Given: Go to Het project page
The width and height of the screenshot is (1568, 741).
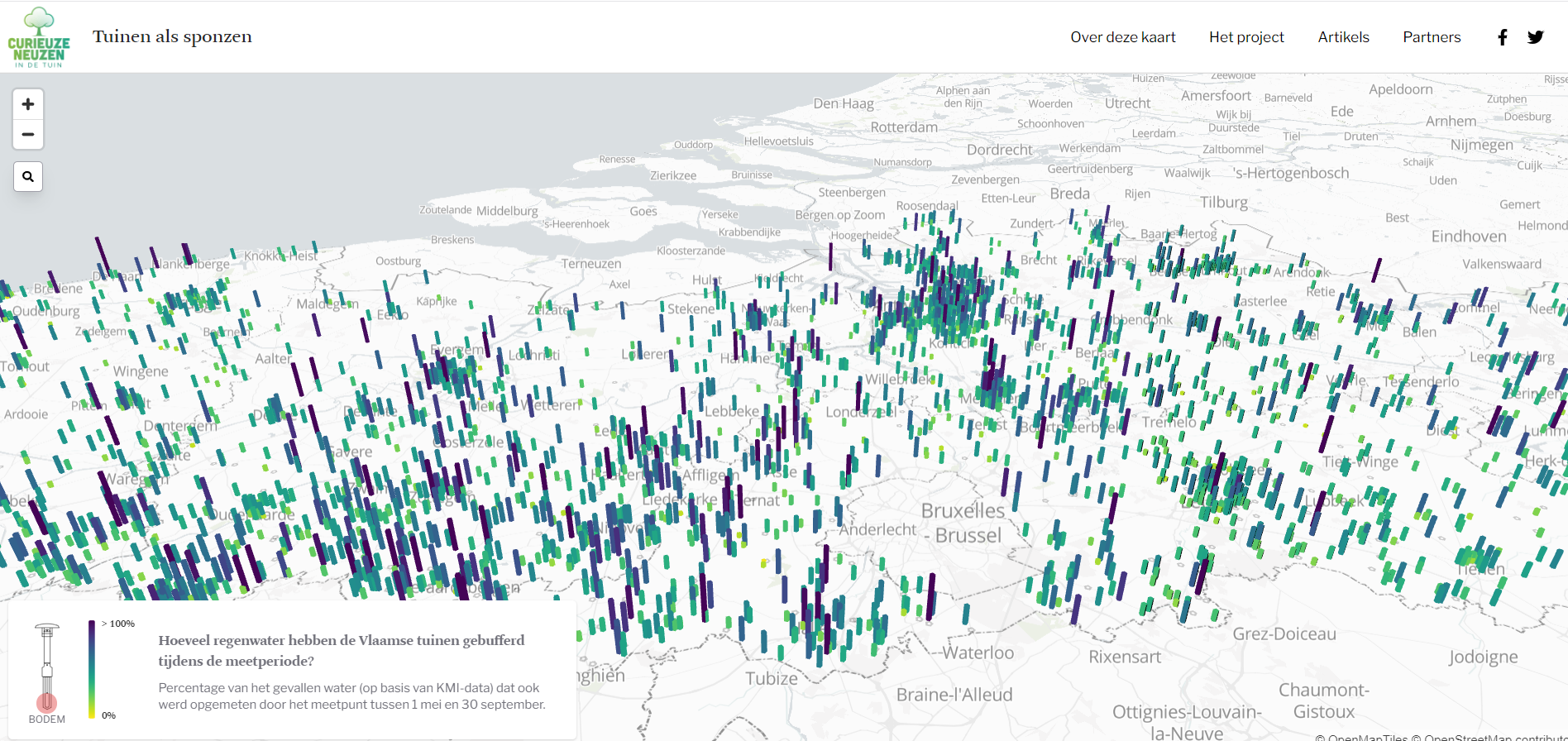Looking at the screenshot, I should (1246, 37).
